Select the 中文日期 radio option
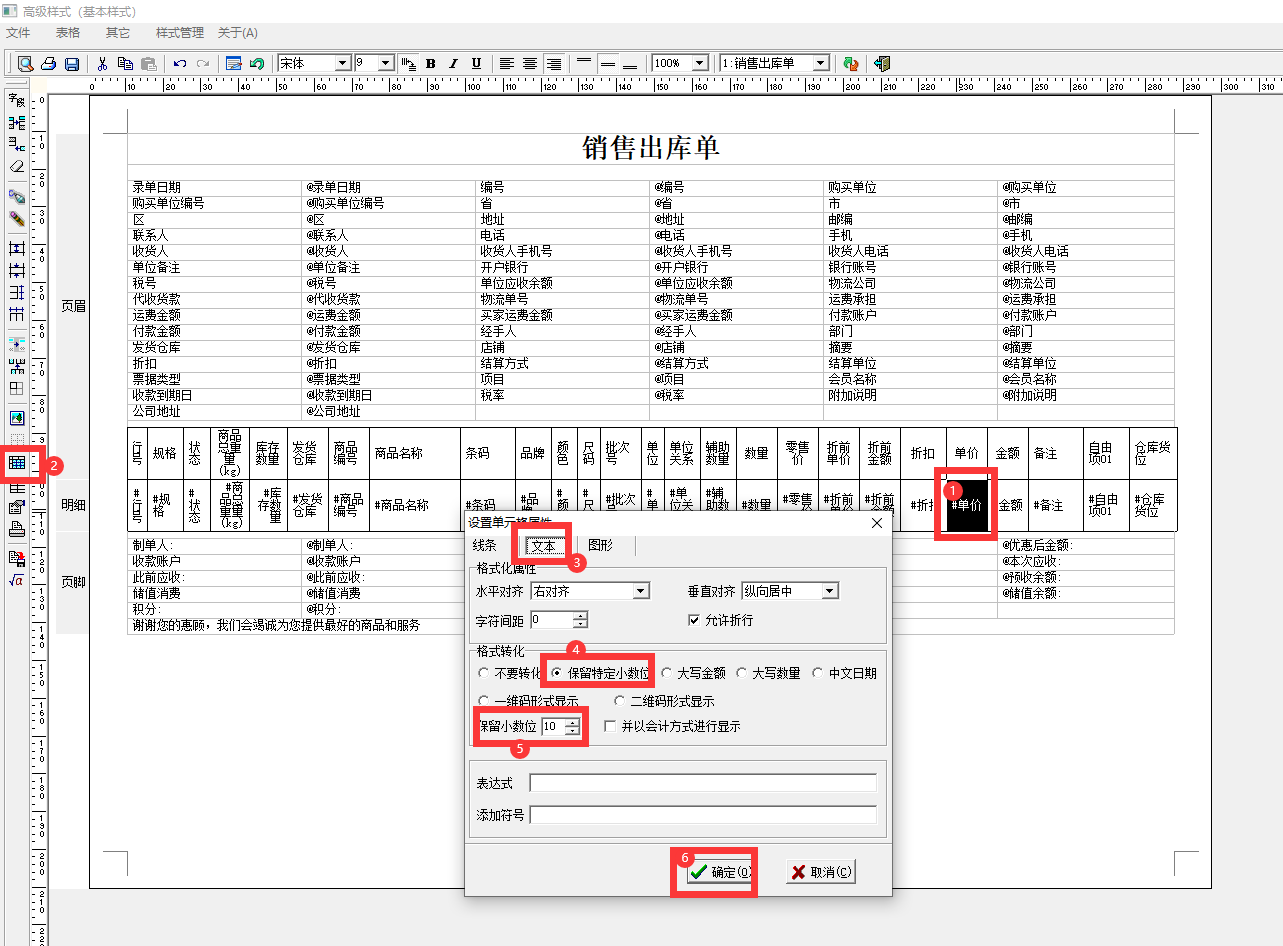1283x946 pixels. [x=818, y=673]
